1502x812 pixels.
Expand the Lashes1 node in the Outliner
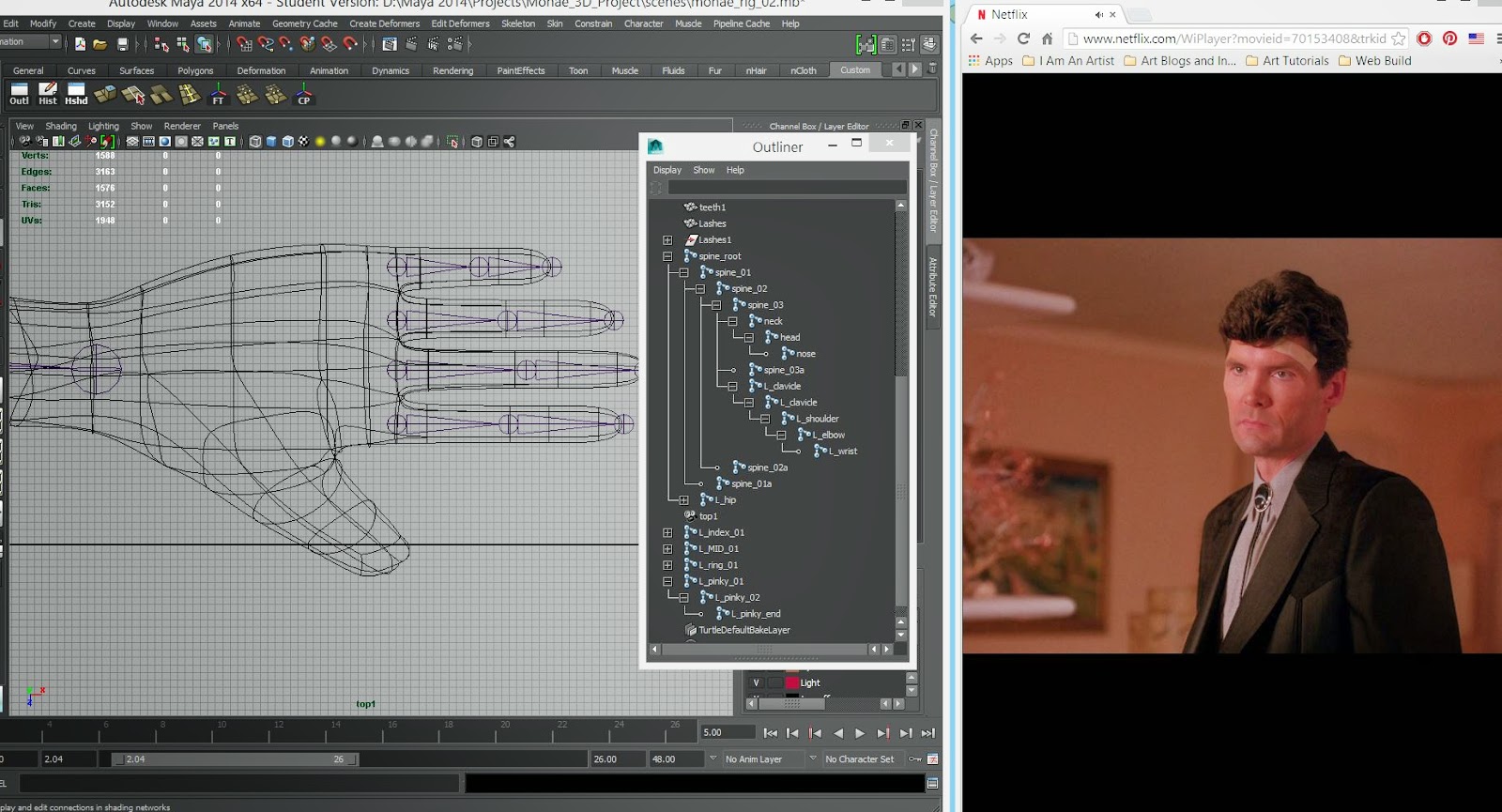pyautogui.click(x=667, y=240)
